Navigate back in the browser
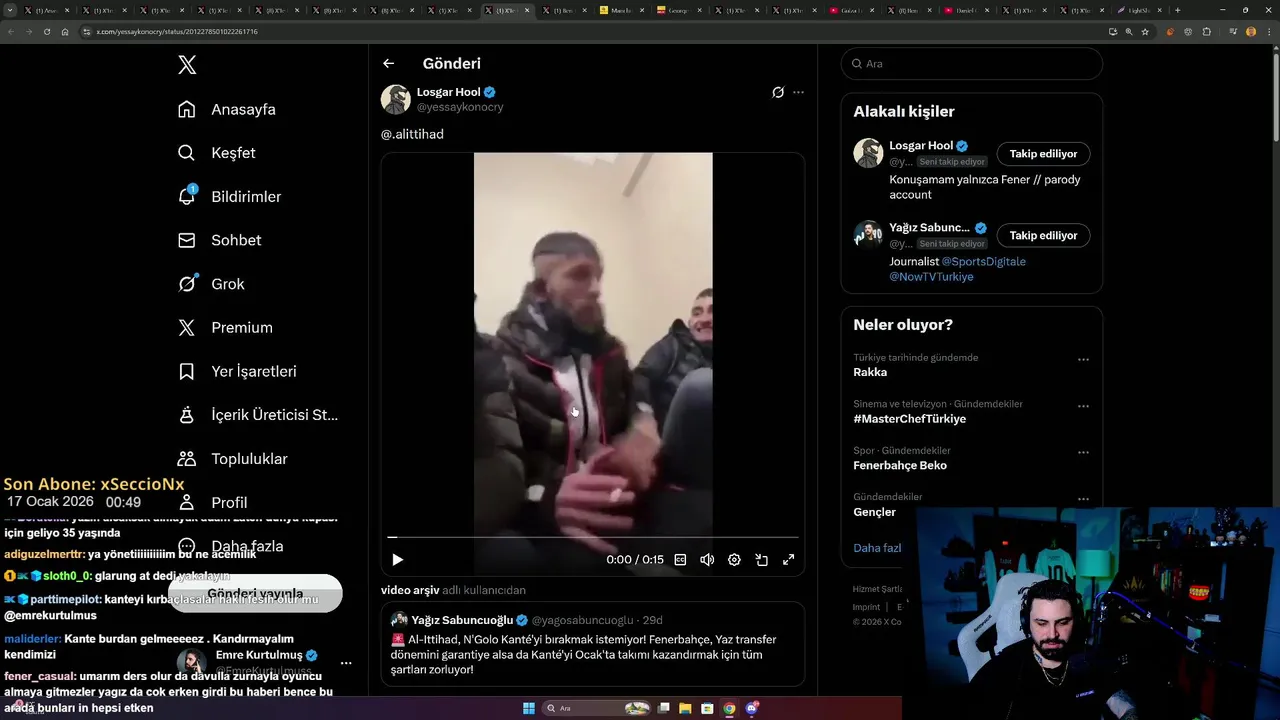This screenshot has height=720, width=1280. (x=11, y=31)
